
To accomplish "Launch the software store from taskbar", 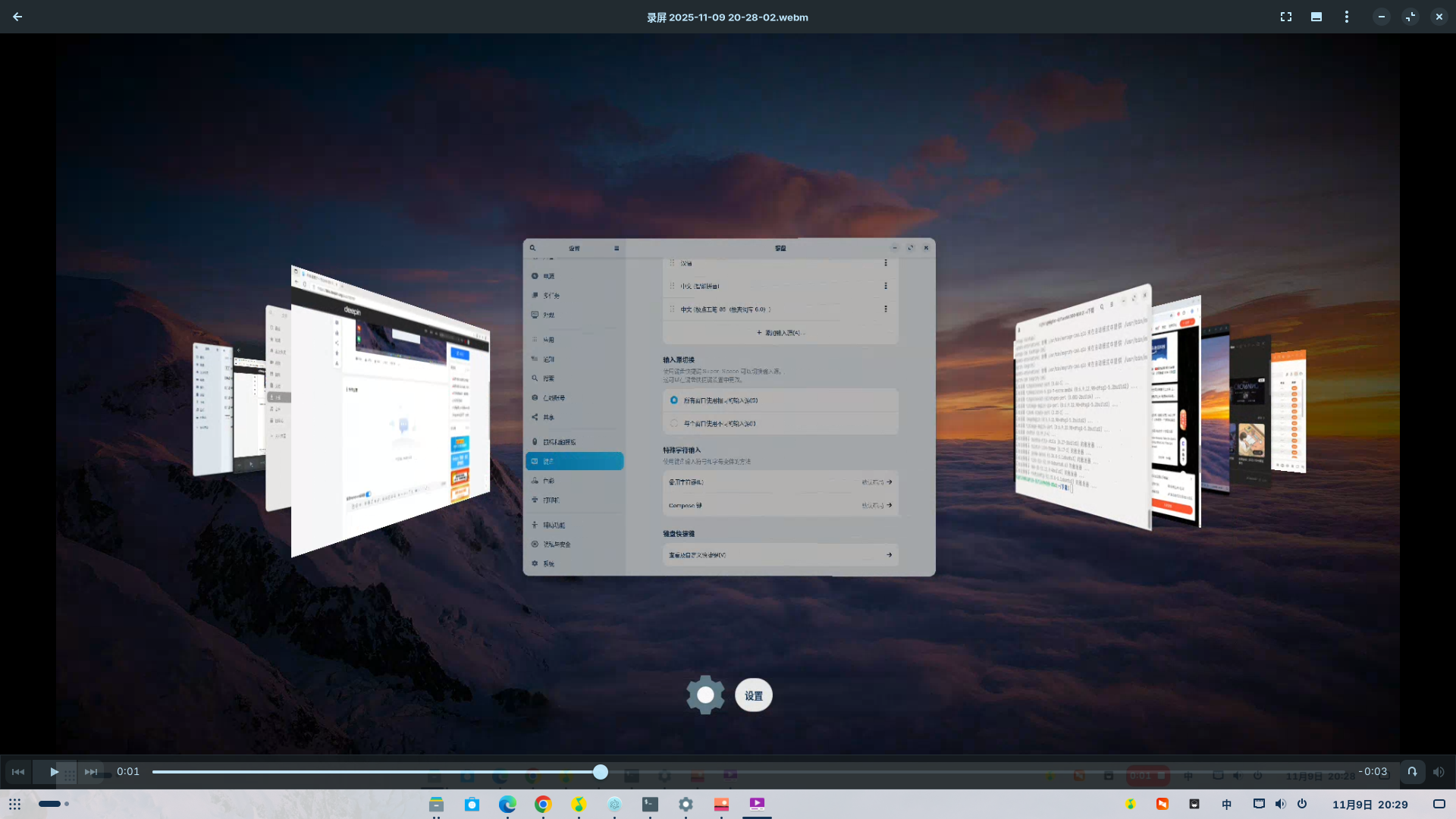I will pos(472,805).
